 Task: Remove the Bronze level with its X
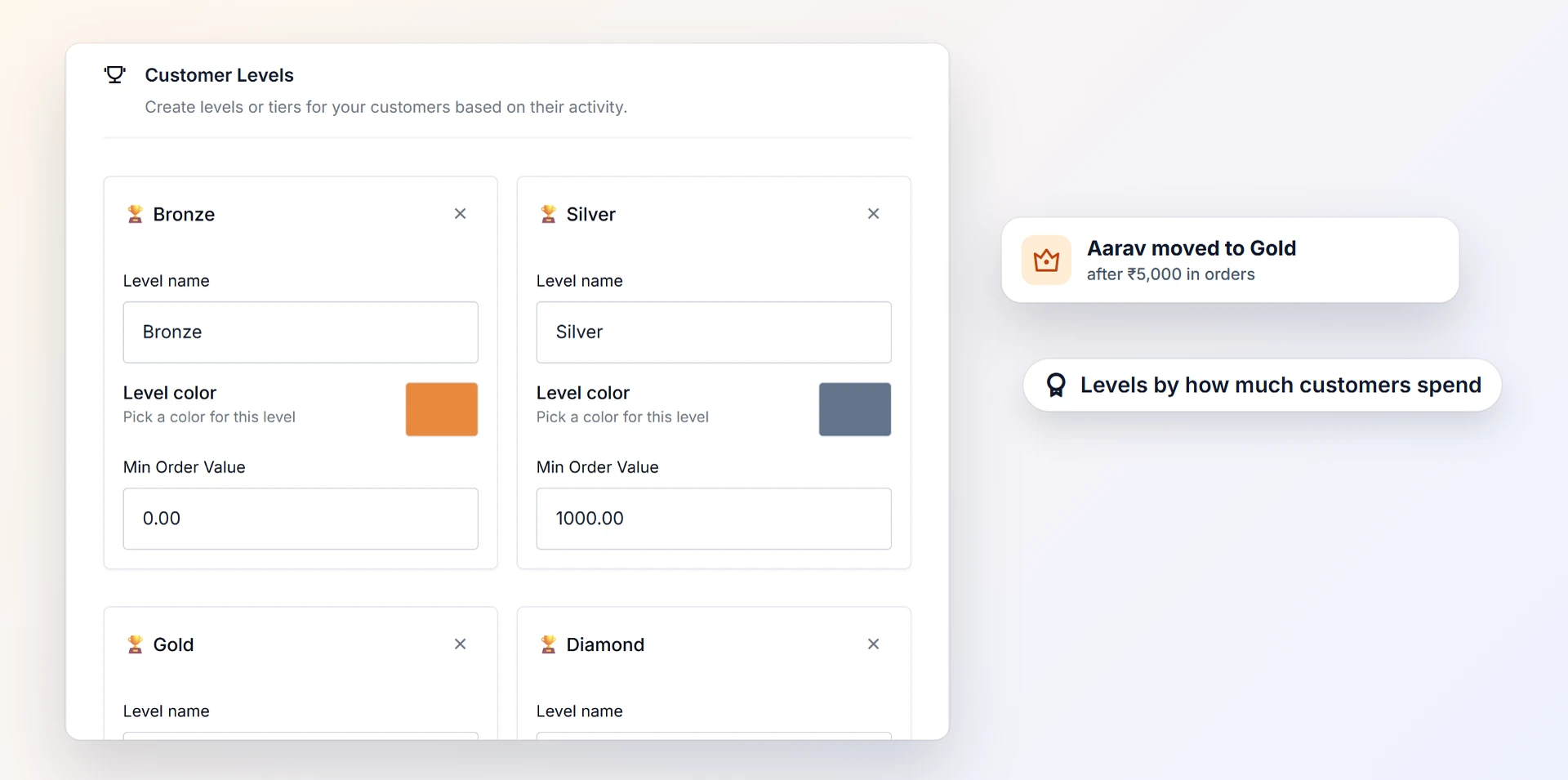point(461,214)
